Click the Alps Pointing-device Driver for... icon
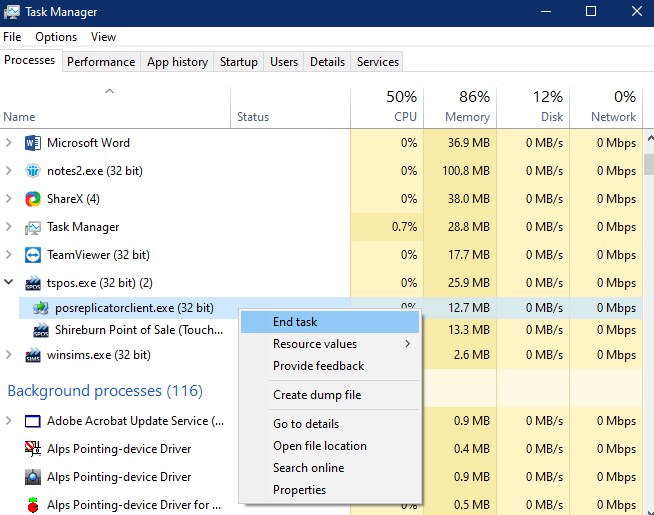Viewport: 654px width, 515px height. click(33, 505)
